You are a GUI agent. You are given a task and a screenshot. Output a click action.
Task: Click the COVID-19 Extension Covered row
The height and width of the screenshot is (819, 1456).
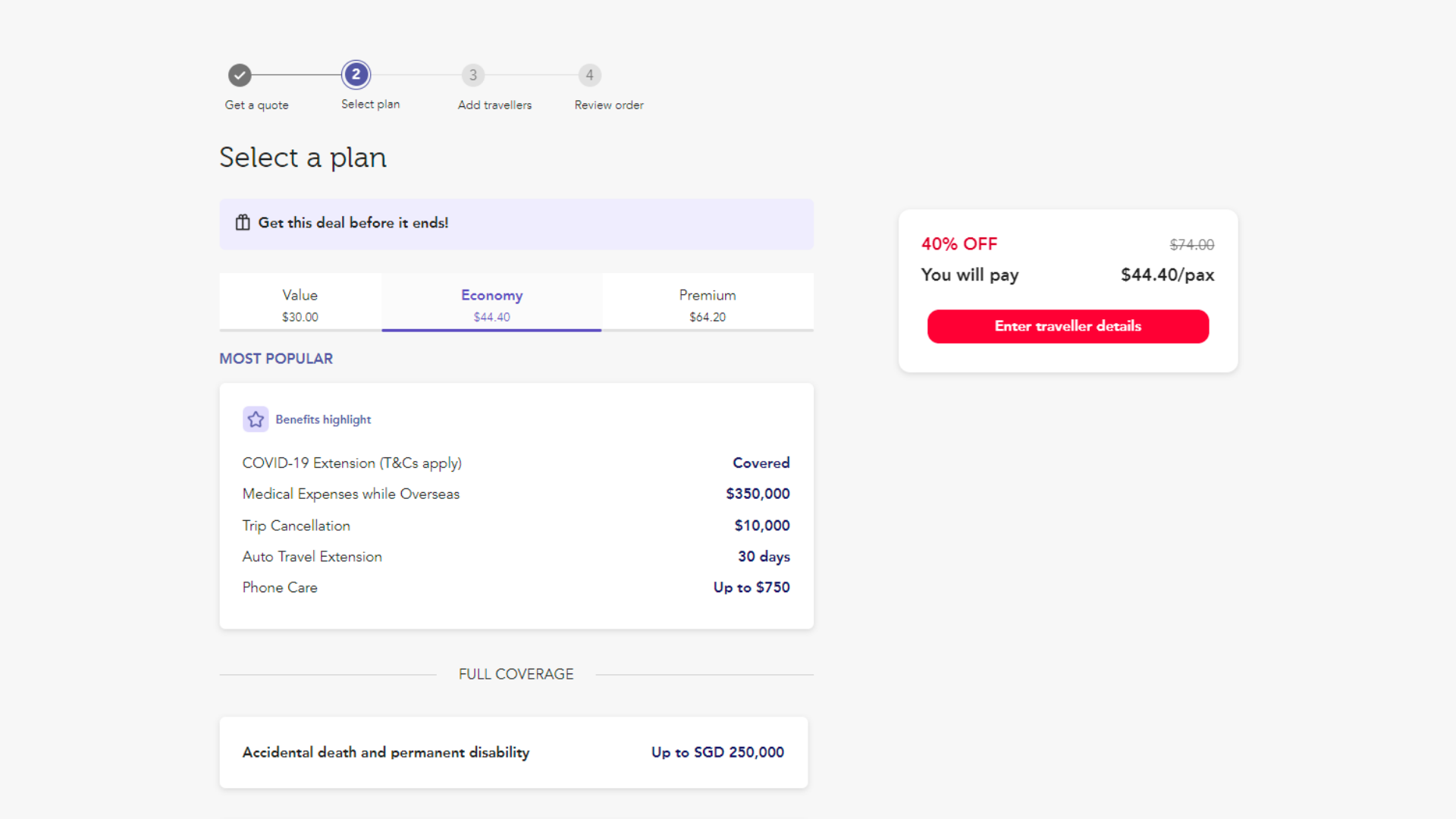516,463
